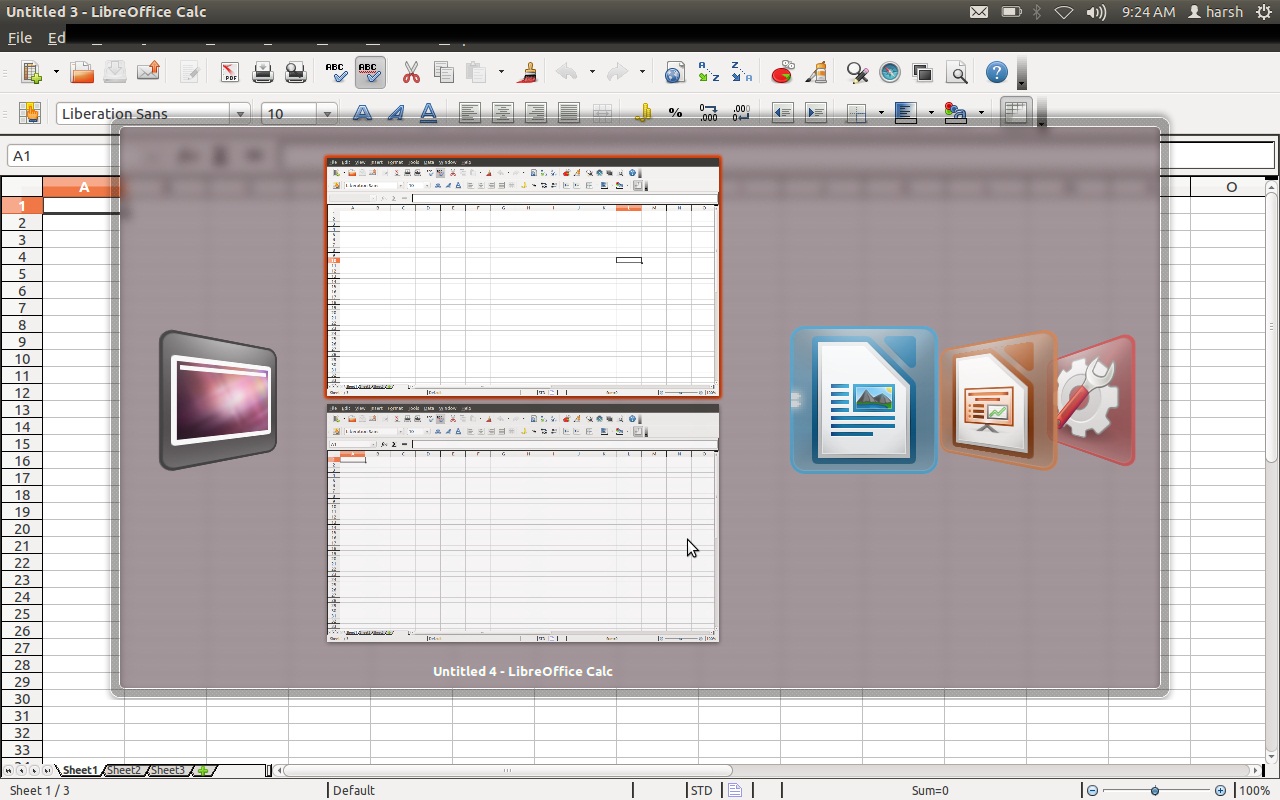Image resolution: width=1280 pixels, height=800 pixels.
Task: Click the Sort Ascending icon
Action: pyautogui.click(x=708, y=72)
